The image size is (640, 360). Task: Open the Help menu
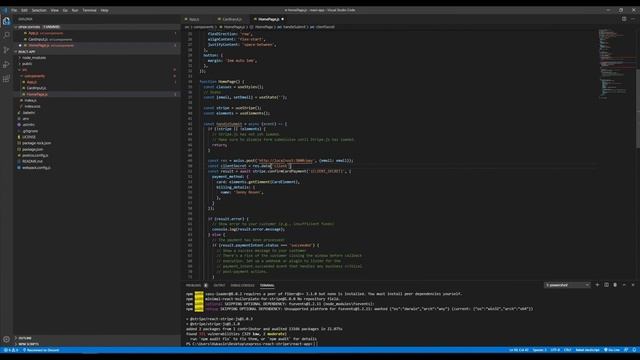[104, 10]
